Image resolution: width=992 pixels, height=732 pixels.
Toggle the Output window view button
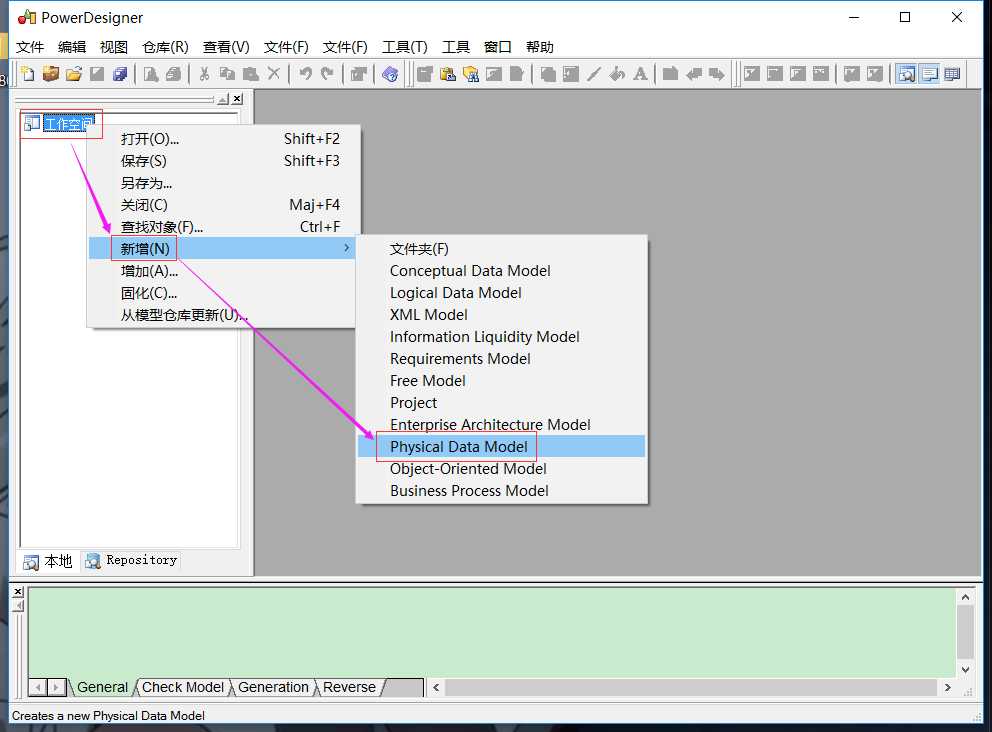tap(929, 74)
